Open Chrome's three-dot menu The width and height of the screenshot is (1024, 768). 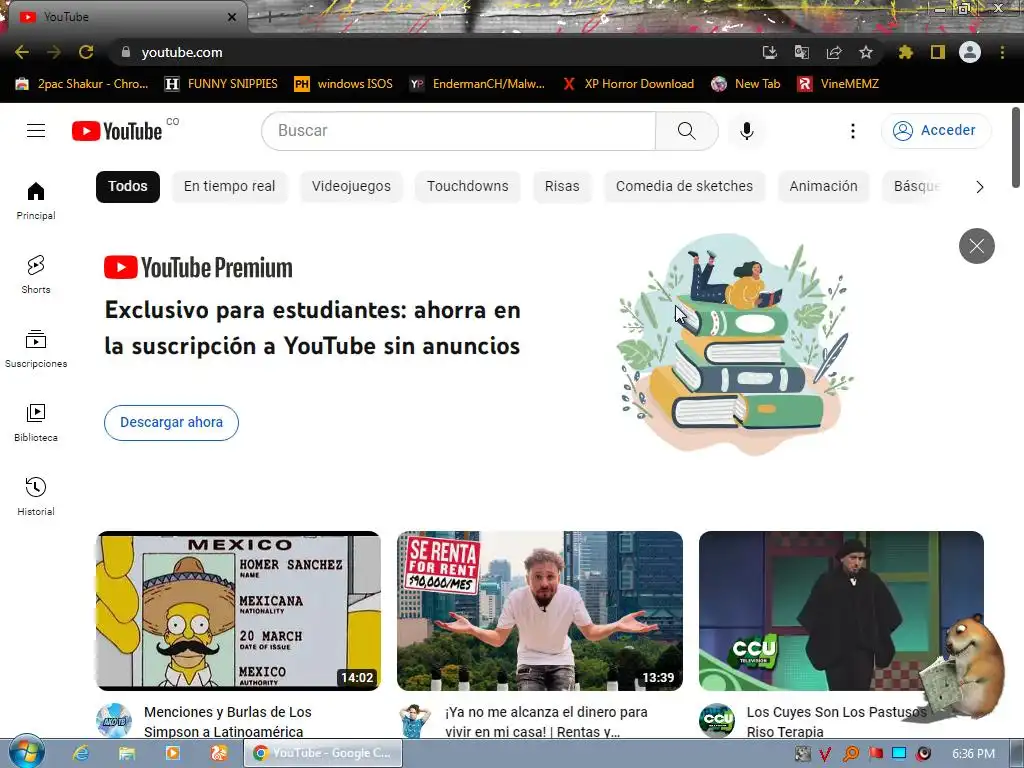pyautogui.click(x=1002, y=52)
